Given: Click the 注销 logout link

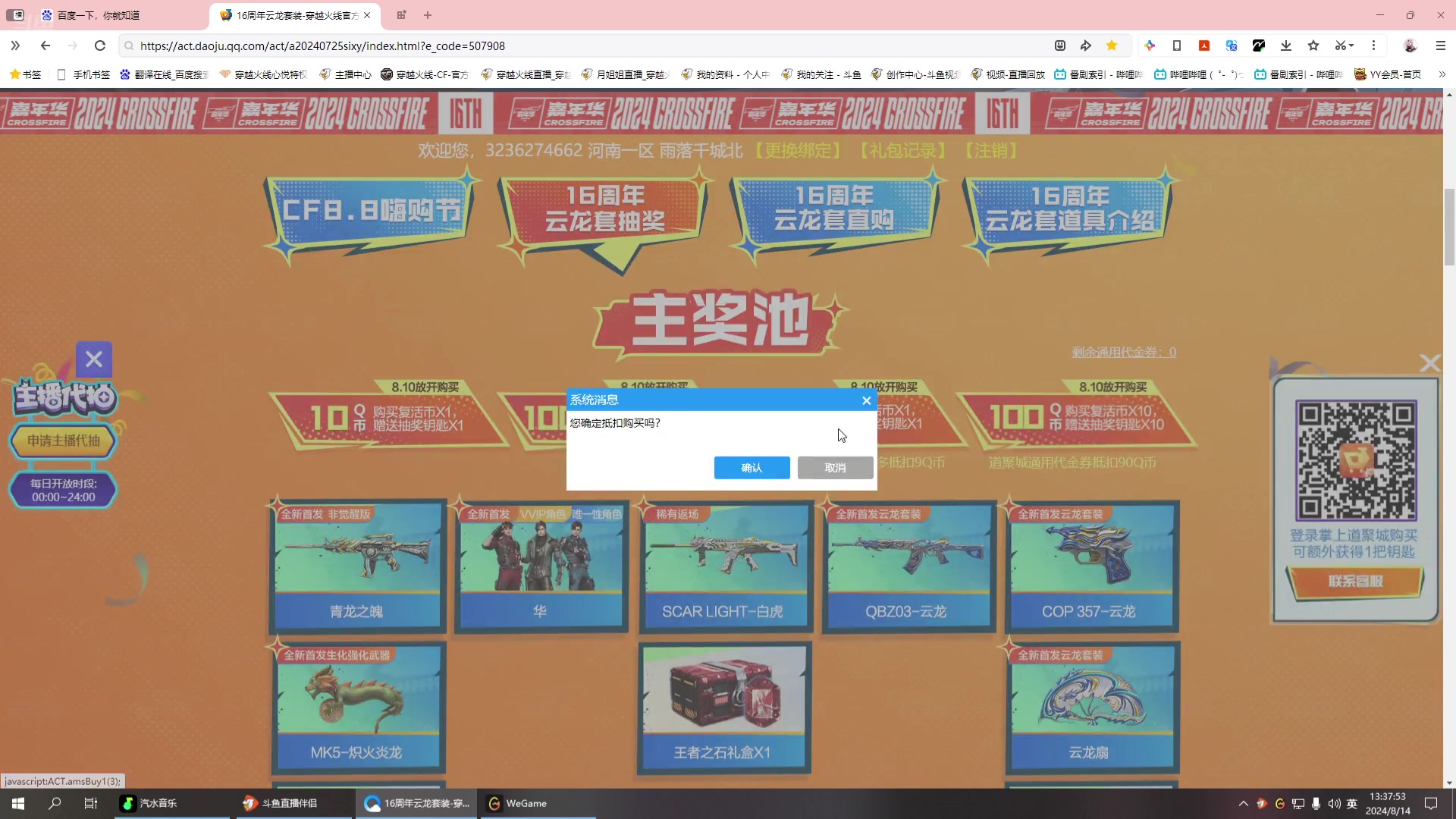Looking at the screenshot, I should coord(990,151).
